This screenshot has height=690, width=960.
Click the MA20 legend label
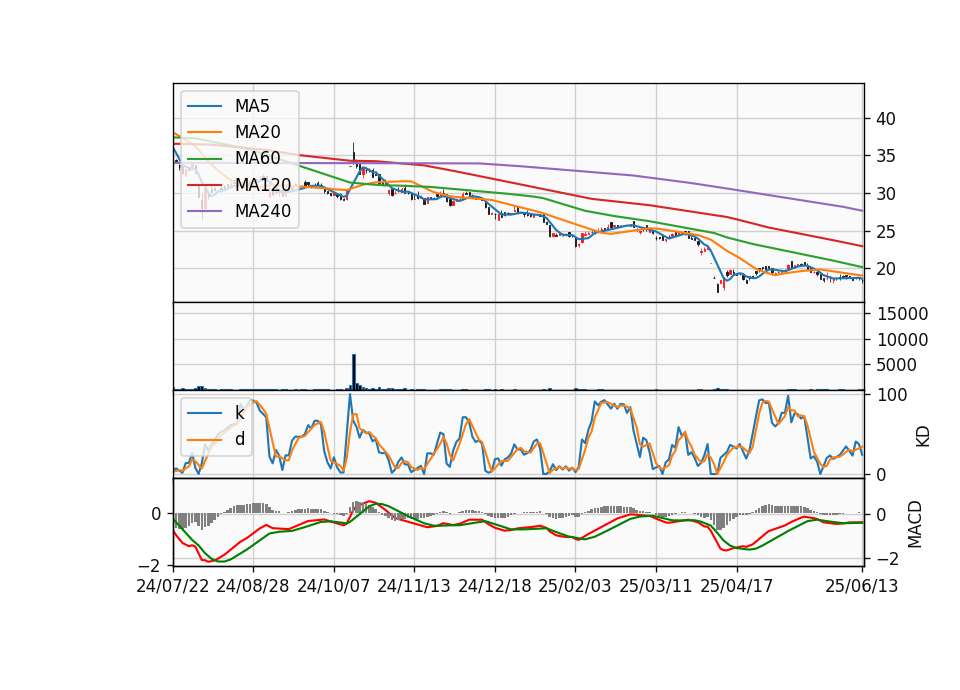coord(257,132)
